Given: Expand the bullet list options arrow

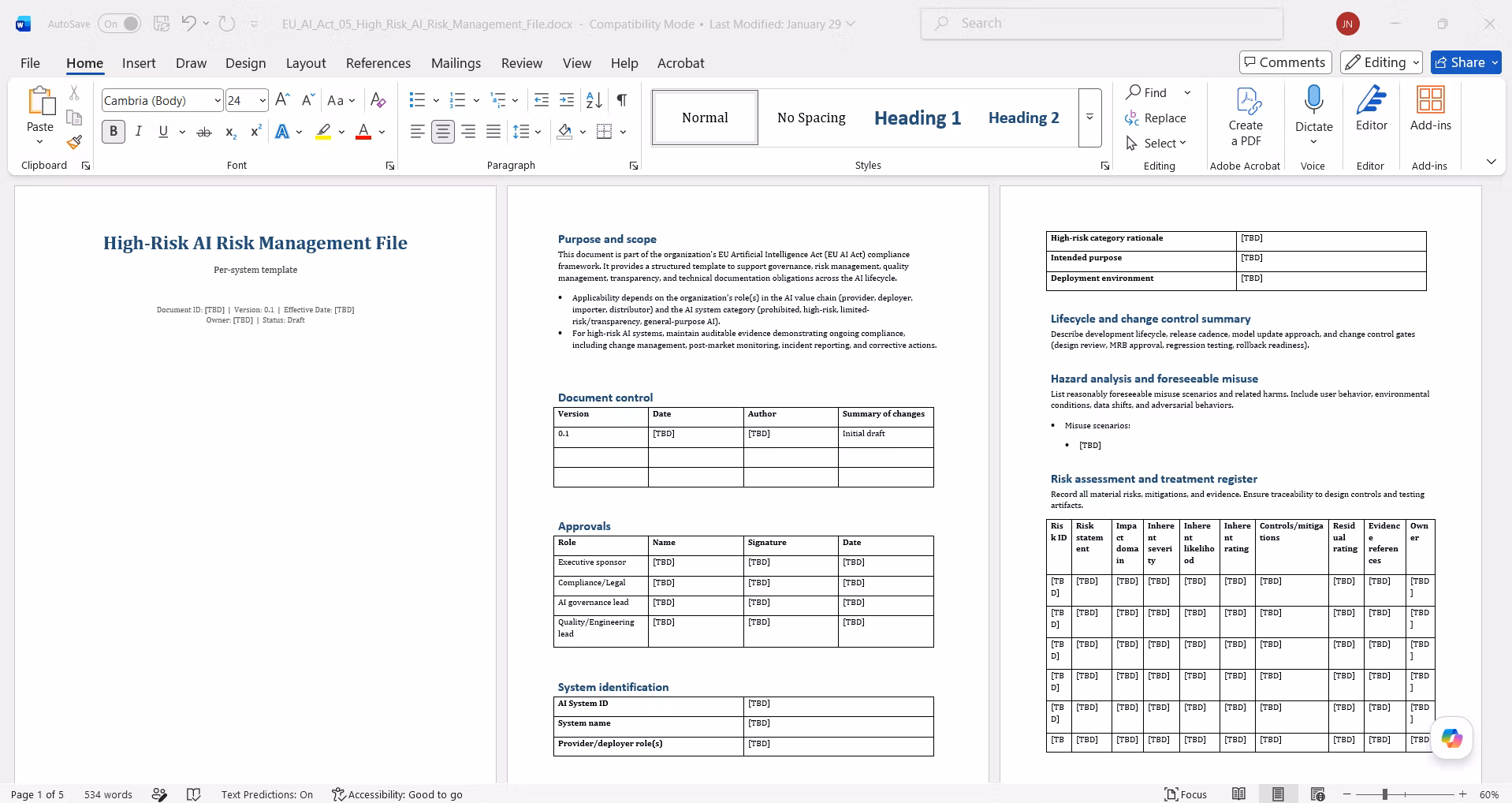Looking at the screenshot, I should coord(436,100).
